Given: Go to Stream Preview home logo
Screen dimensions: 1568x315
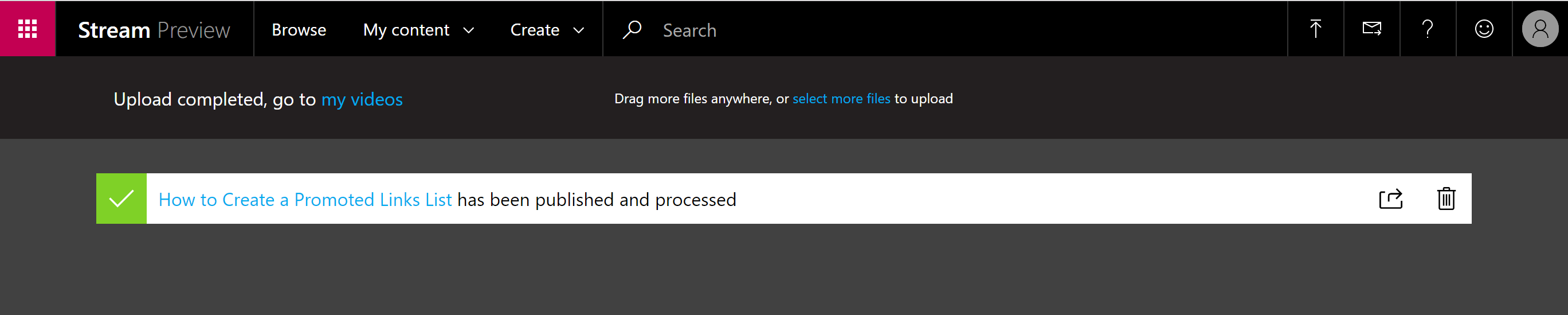Looking at the screenshot, I should 154,30.
